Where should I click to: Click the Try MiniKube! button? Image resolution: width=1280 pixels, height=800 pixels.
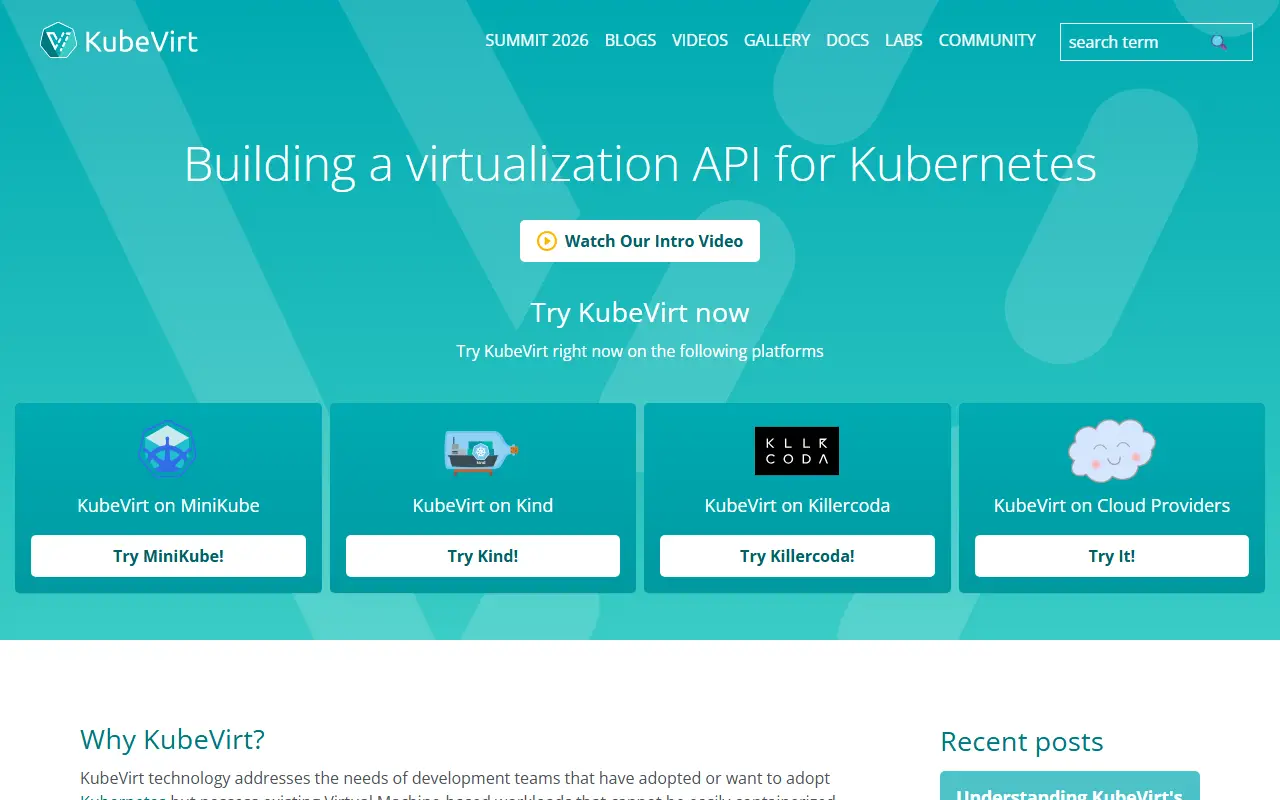(168, 556)
